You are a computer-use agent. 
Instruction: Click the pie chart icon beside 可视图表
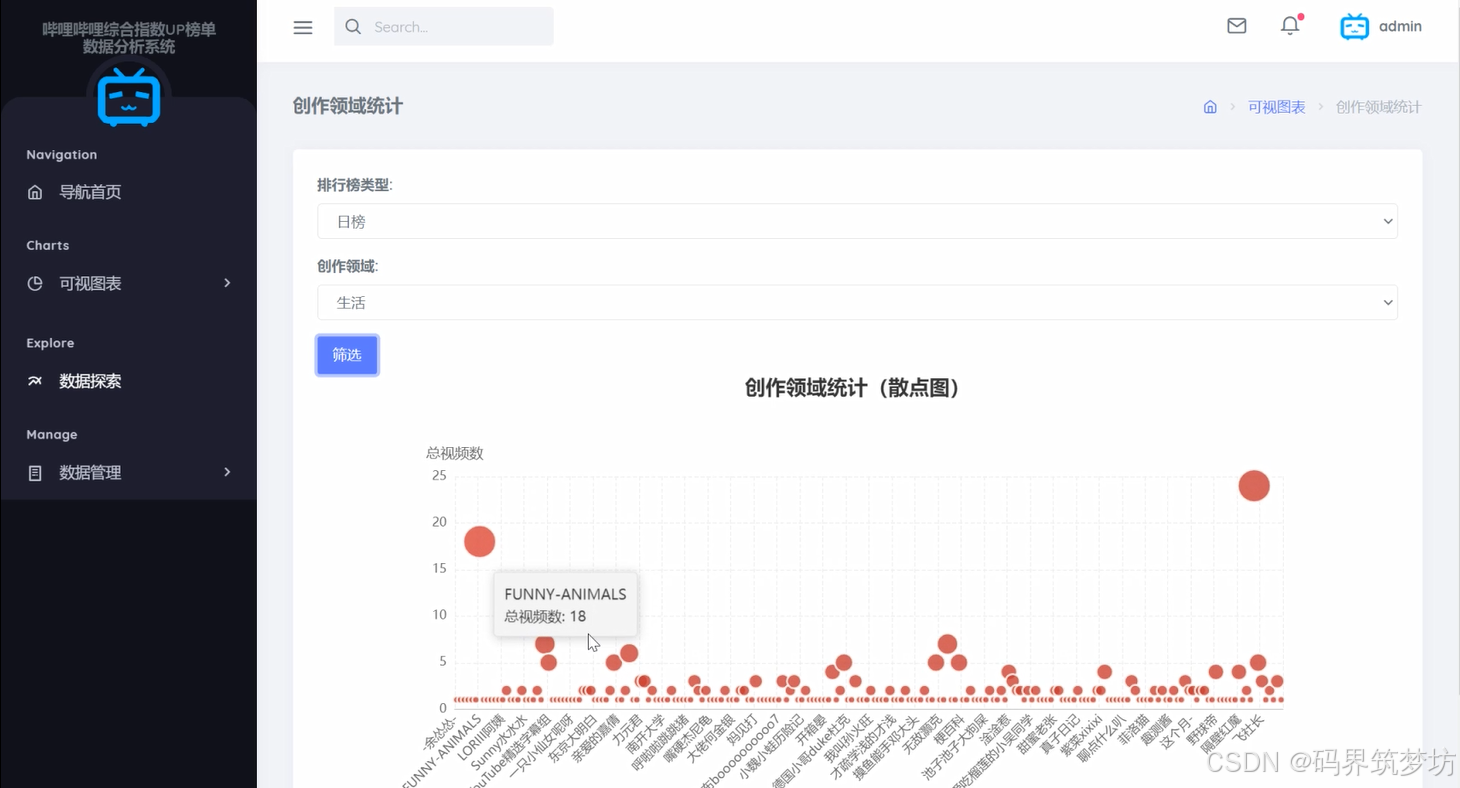click(x=35, y=283)
